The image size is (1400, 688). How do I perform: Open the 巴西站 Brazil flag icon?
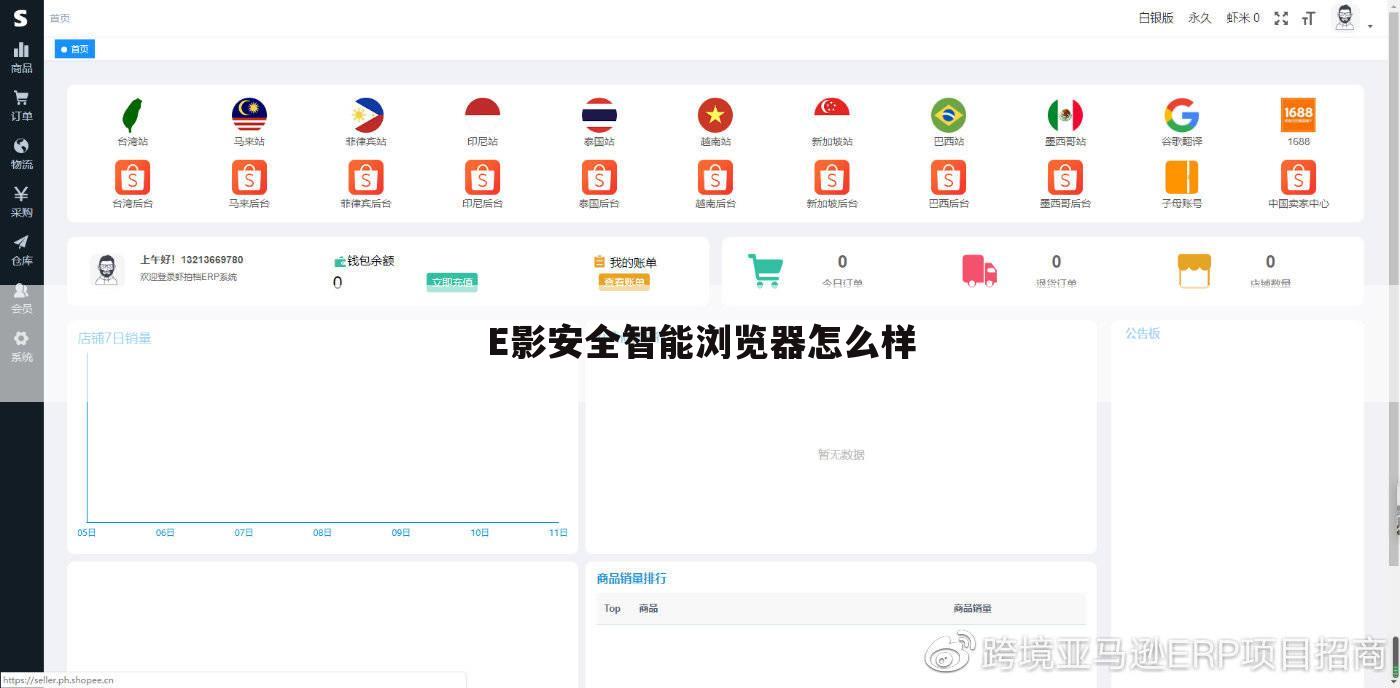coord(948,116)
